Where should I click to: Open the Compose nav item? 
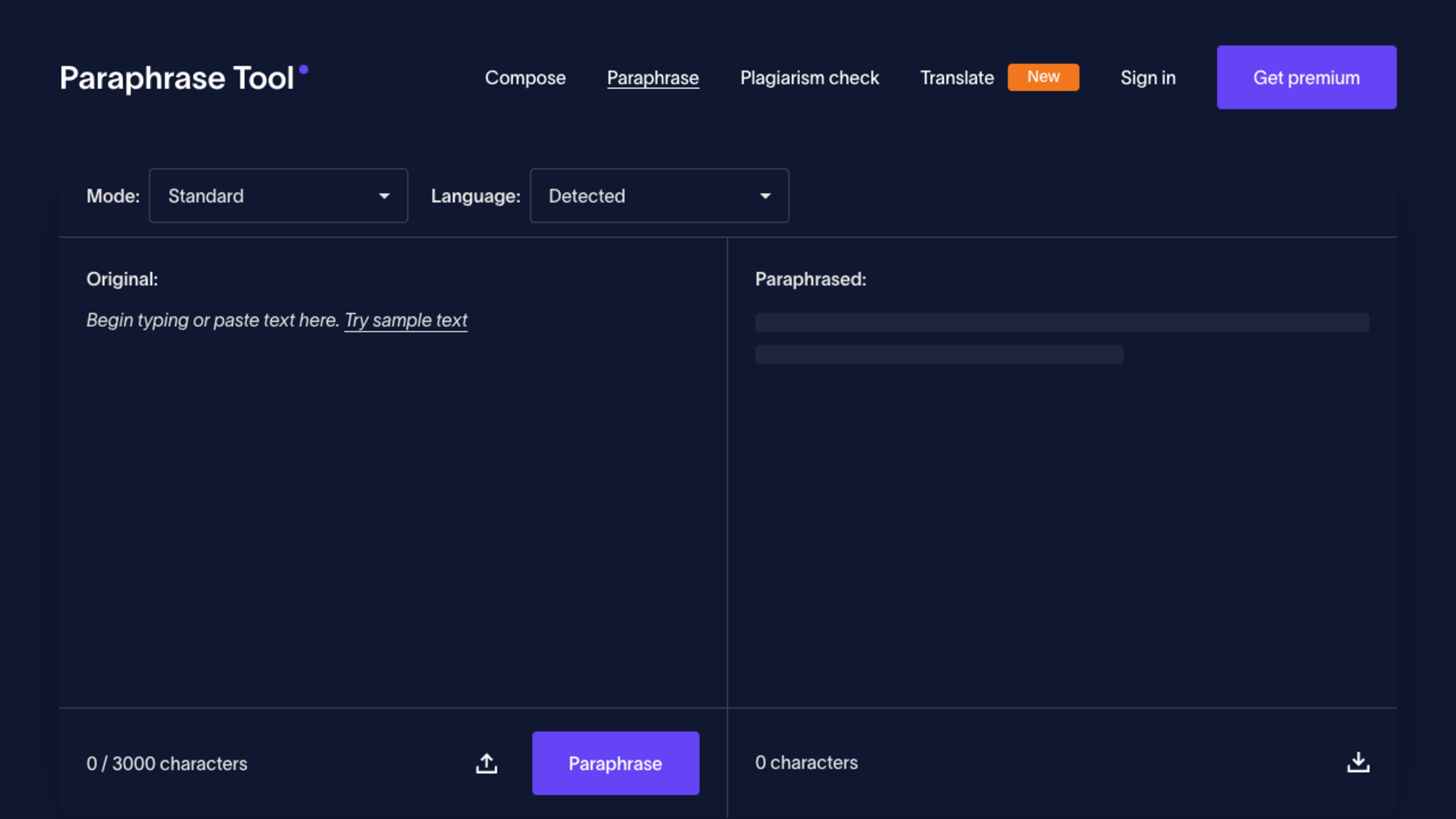(525, 78)
